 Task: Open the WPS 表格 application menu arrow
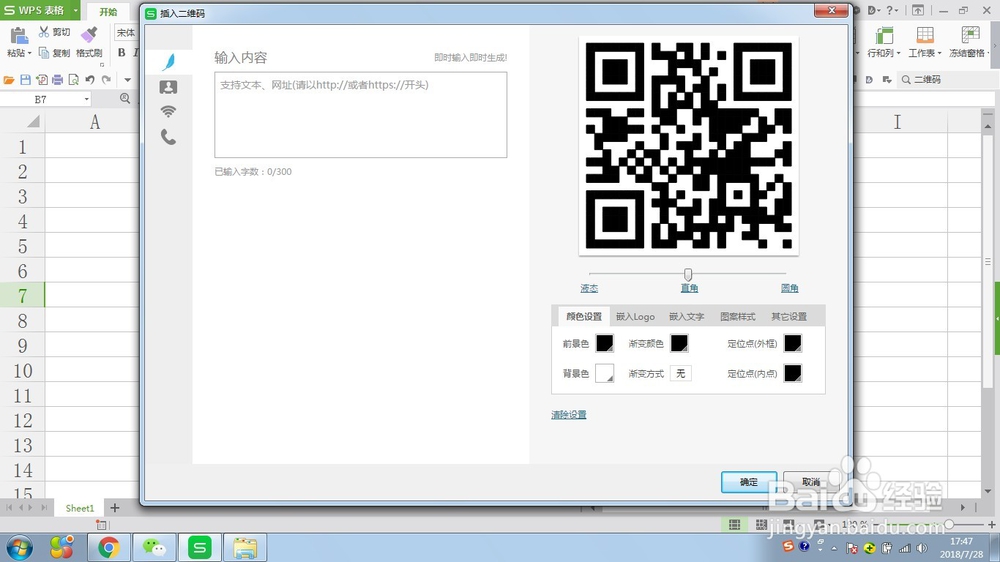click(76, 10)
